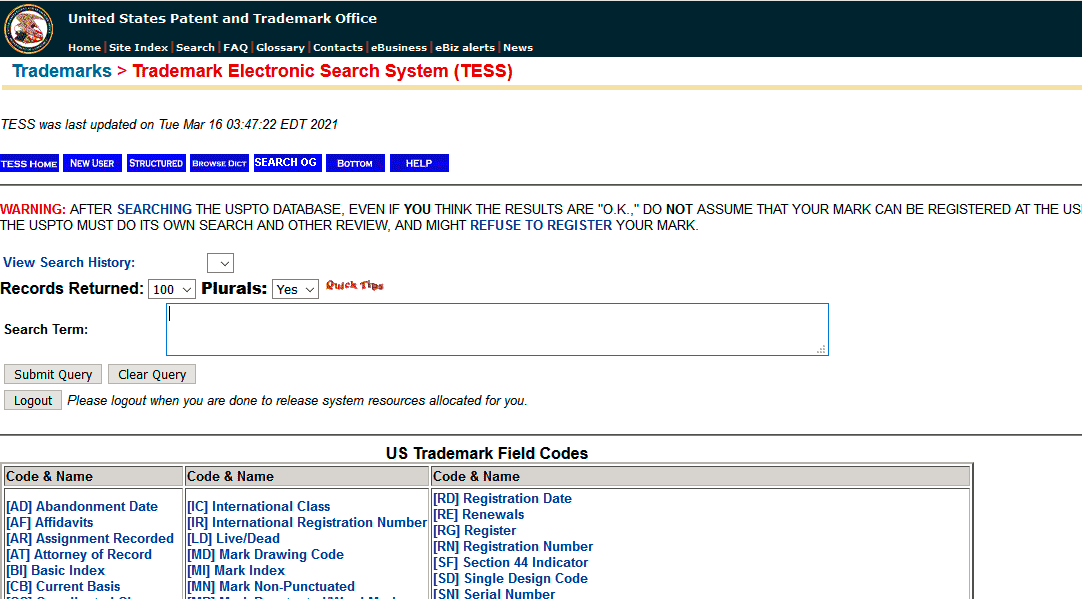Open News in top navigation
Viewport: 1082px width, 599px height.
point(518,48)
